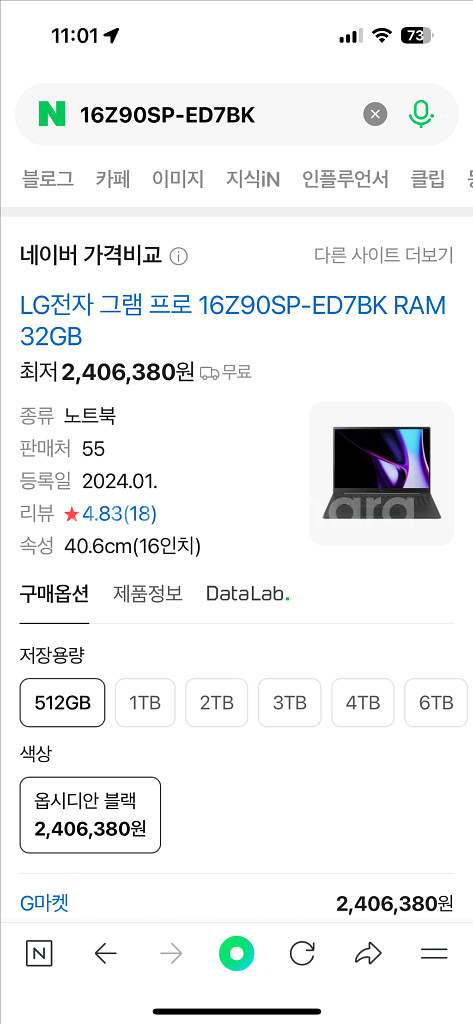This screenshot has height=1024, width=473.
Task: View the laptop product thumbnail
Action: click(382, 473)
